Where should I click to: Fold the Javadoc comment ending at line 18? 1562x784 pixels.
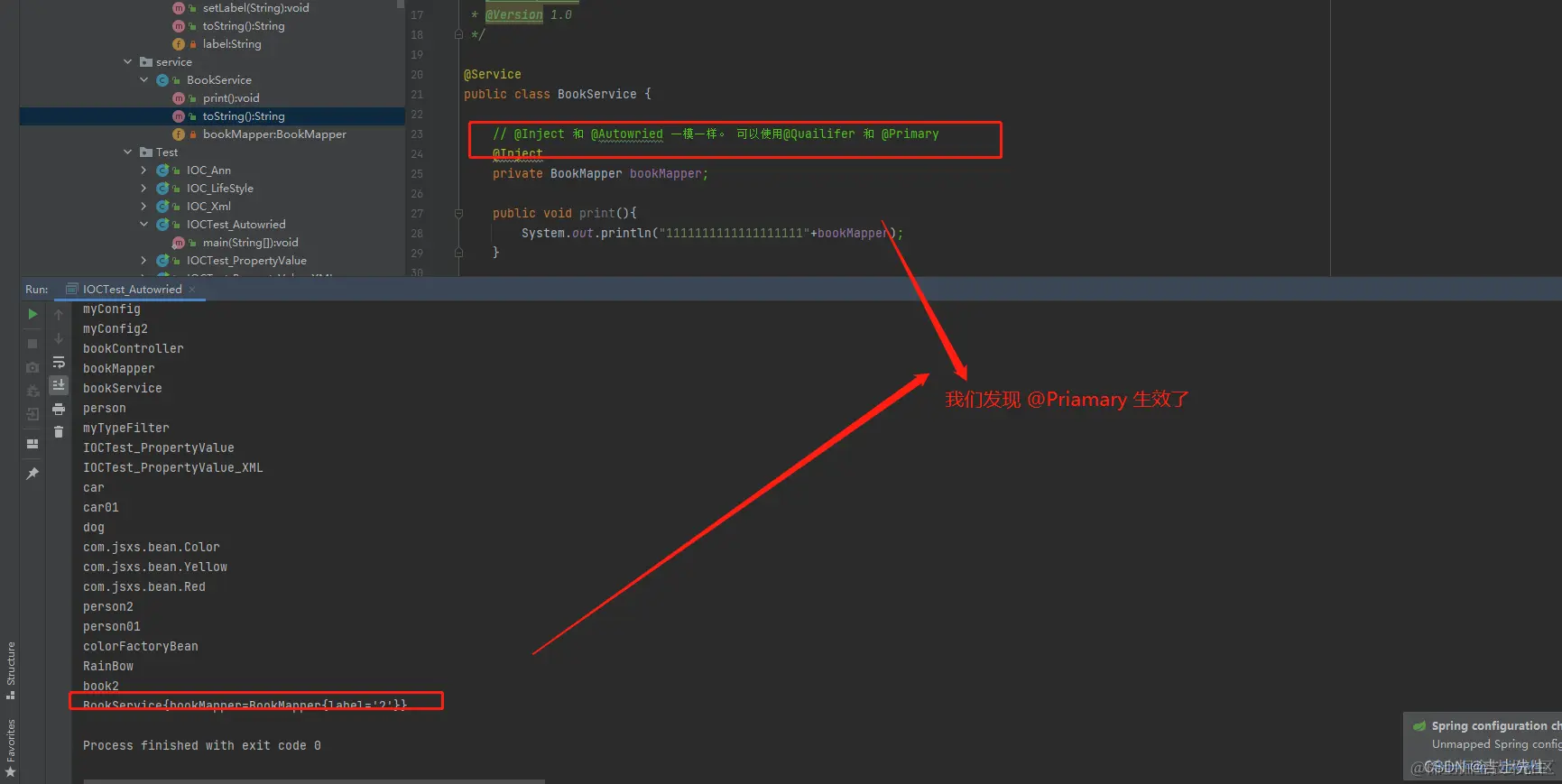(x=458, y=34)
